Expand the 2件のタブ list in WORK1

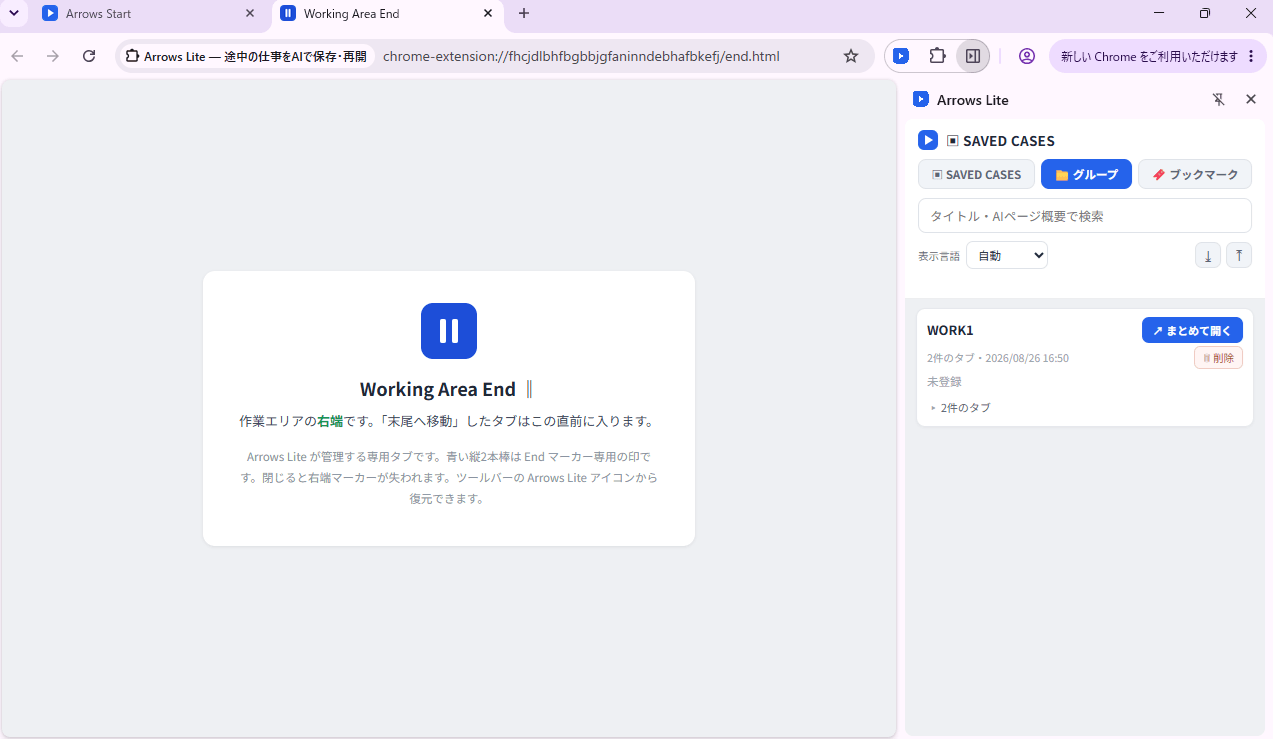(960, 407)
